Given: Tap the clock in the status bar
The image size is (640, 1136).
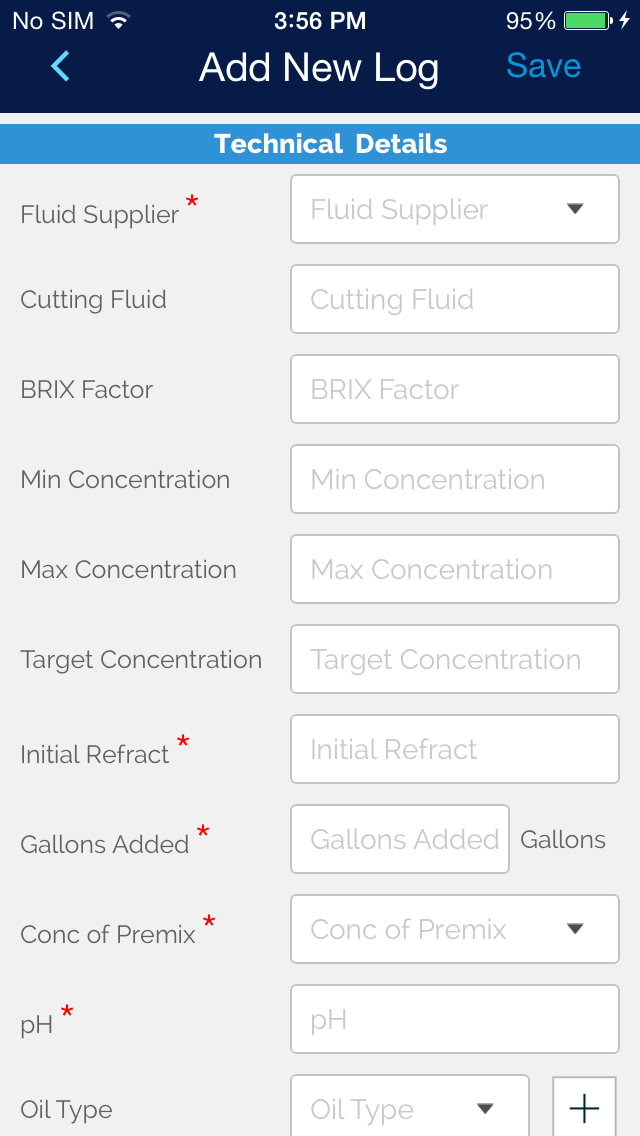Looking at the screenshot, I should tap(320, 20).
